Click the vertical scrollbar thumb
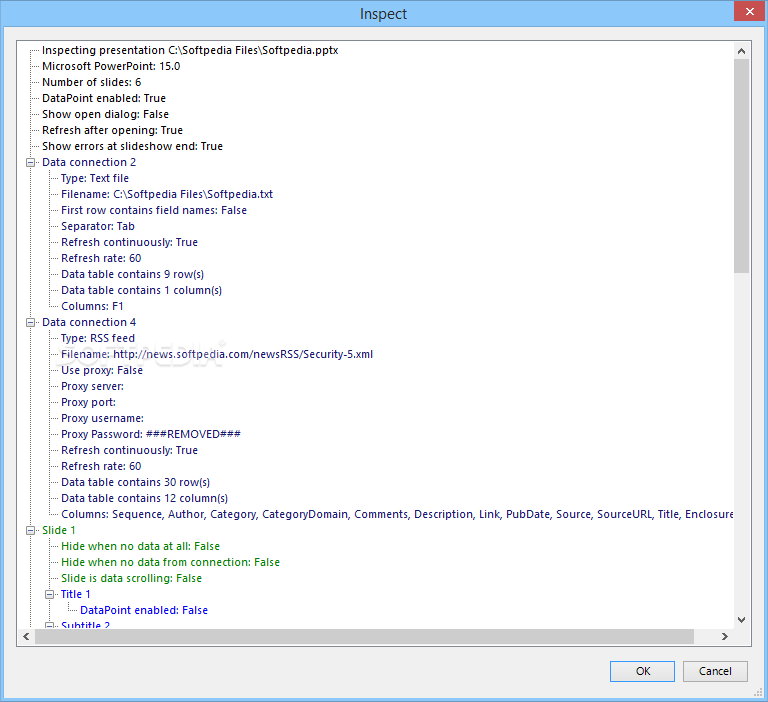 (742, 166)
